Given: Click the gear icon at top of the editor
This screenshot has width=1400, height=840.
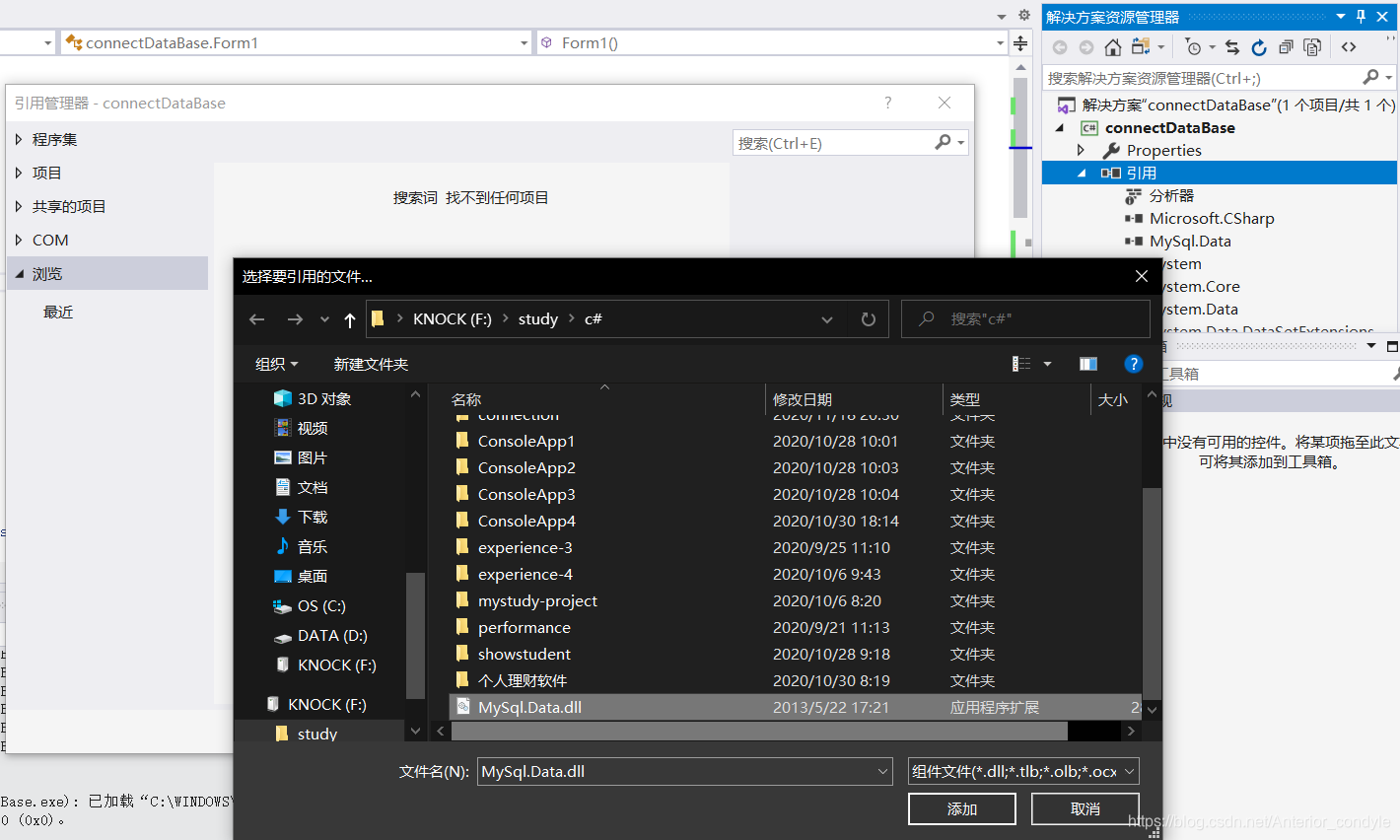Looking at the screenshot, I should click(x=1024, y=15).
